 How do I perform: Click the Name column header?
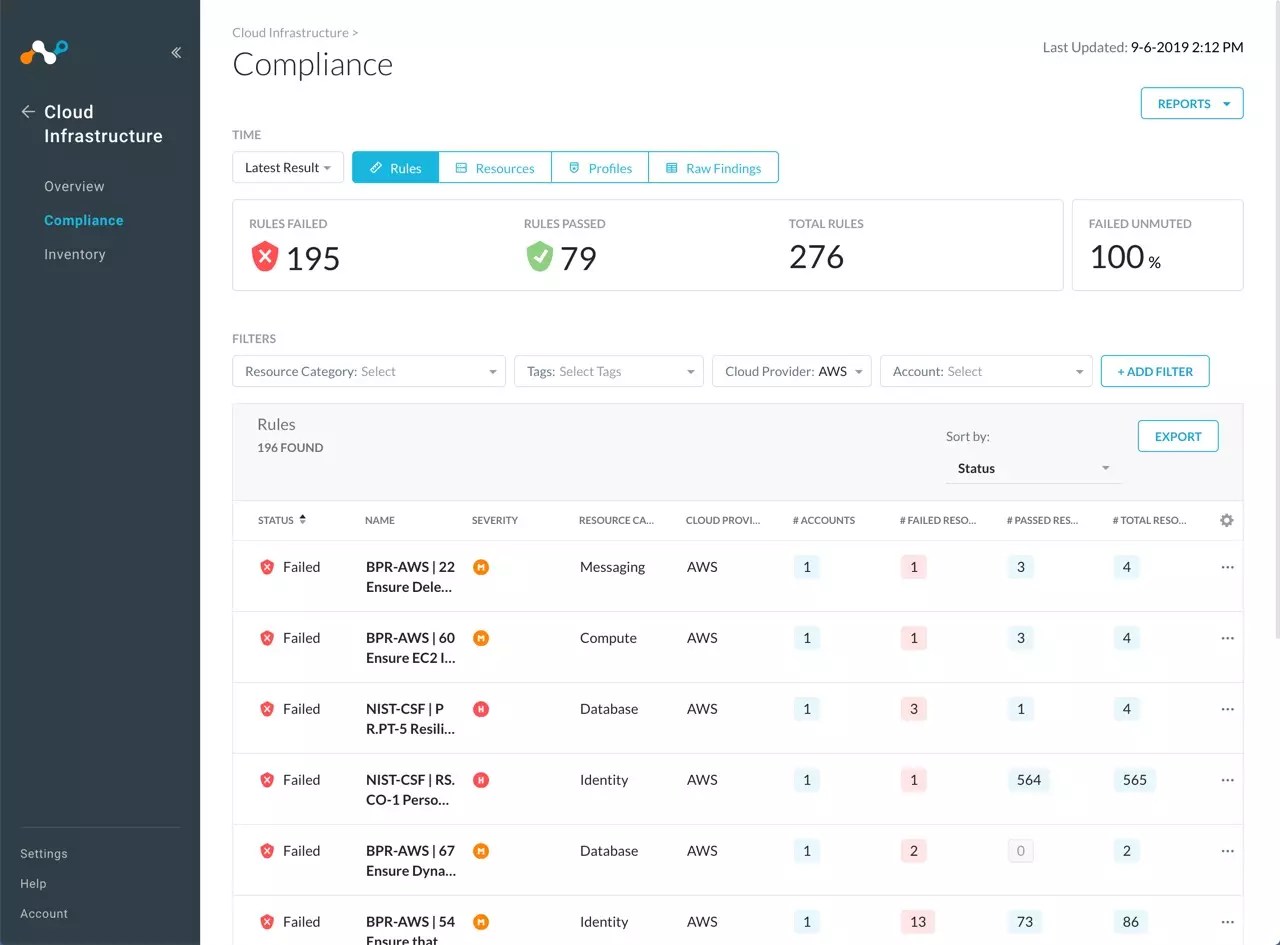380,520
